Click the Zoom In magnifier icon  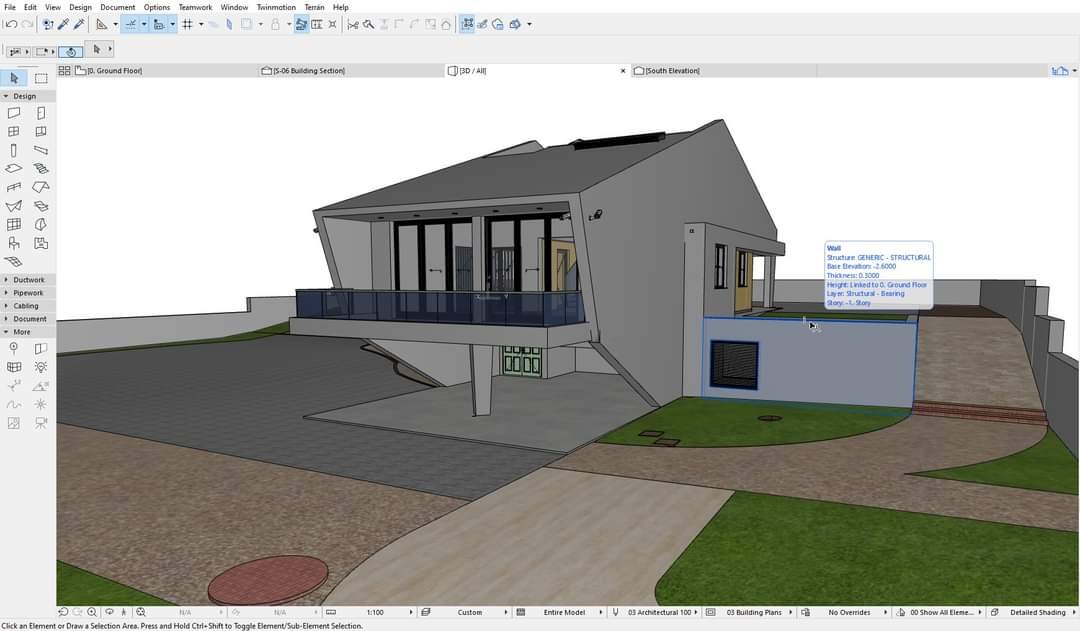(x=92, y=612)
